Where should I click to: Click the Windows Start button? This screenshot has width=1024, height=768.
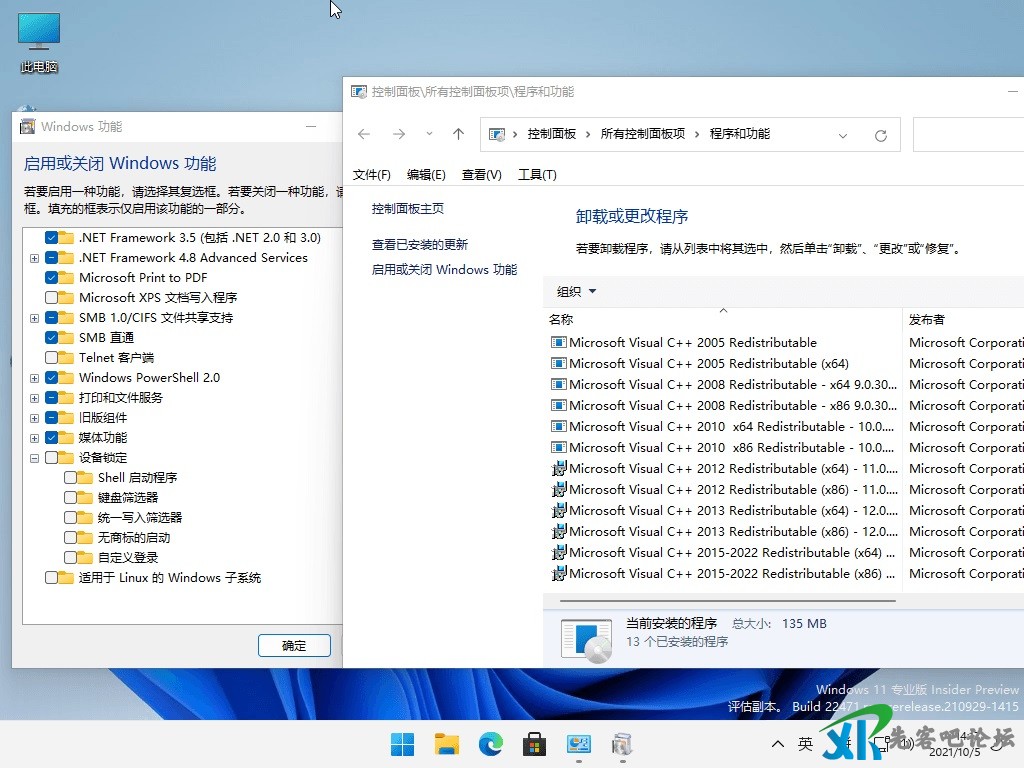[402, 743]
